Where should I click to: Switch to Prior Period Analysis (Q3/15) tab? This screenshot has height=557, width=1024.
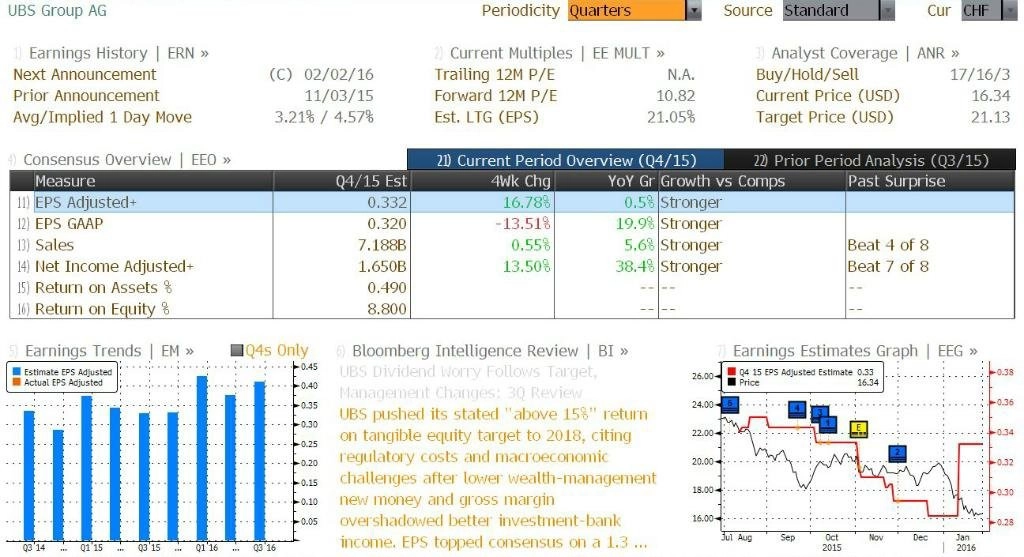(871, 160)
